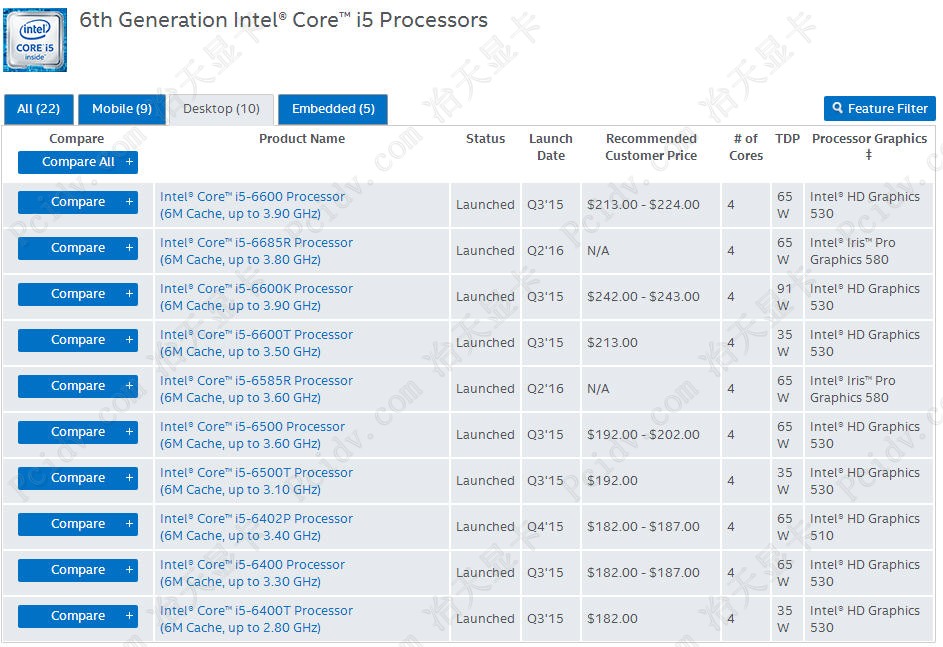Screen dimensions: 943x647
Task: Add i5-6500 Processor to compare
Action: coord(78,432)
